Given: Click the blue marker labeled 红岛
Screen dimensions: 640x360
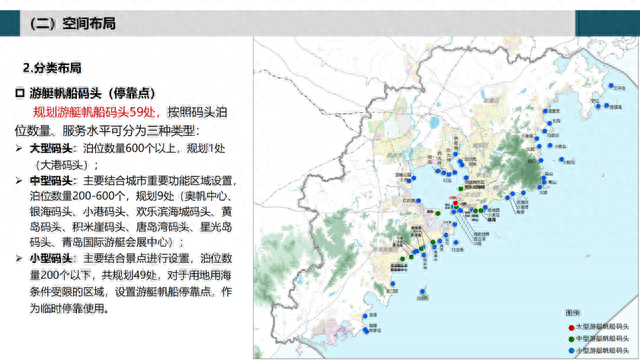Looking at the screenshot, I should point(449,175).
